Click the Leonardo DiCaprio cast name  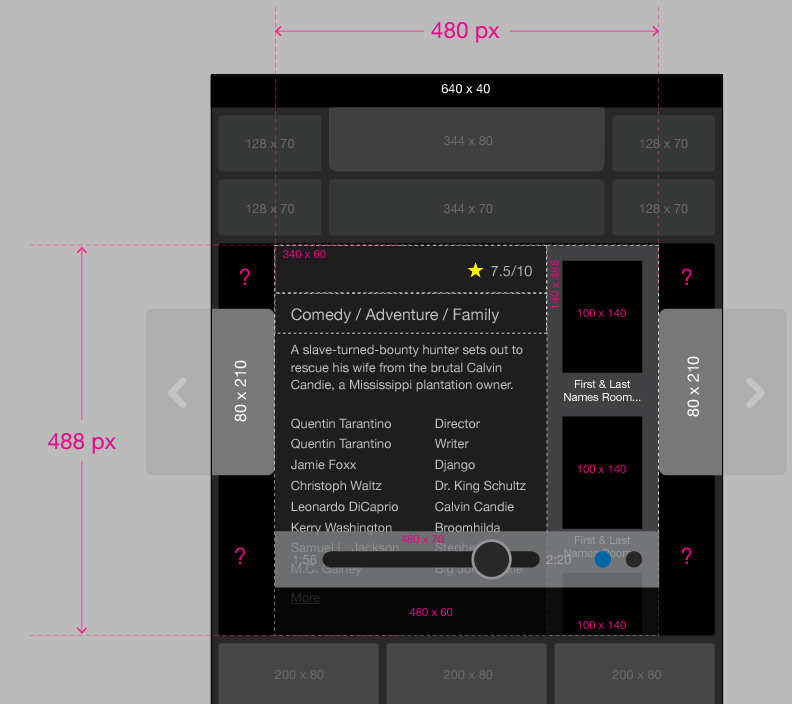344,507
